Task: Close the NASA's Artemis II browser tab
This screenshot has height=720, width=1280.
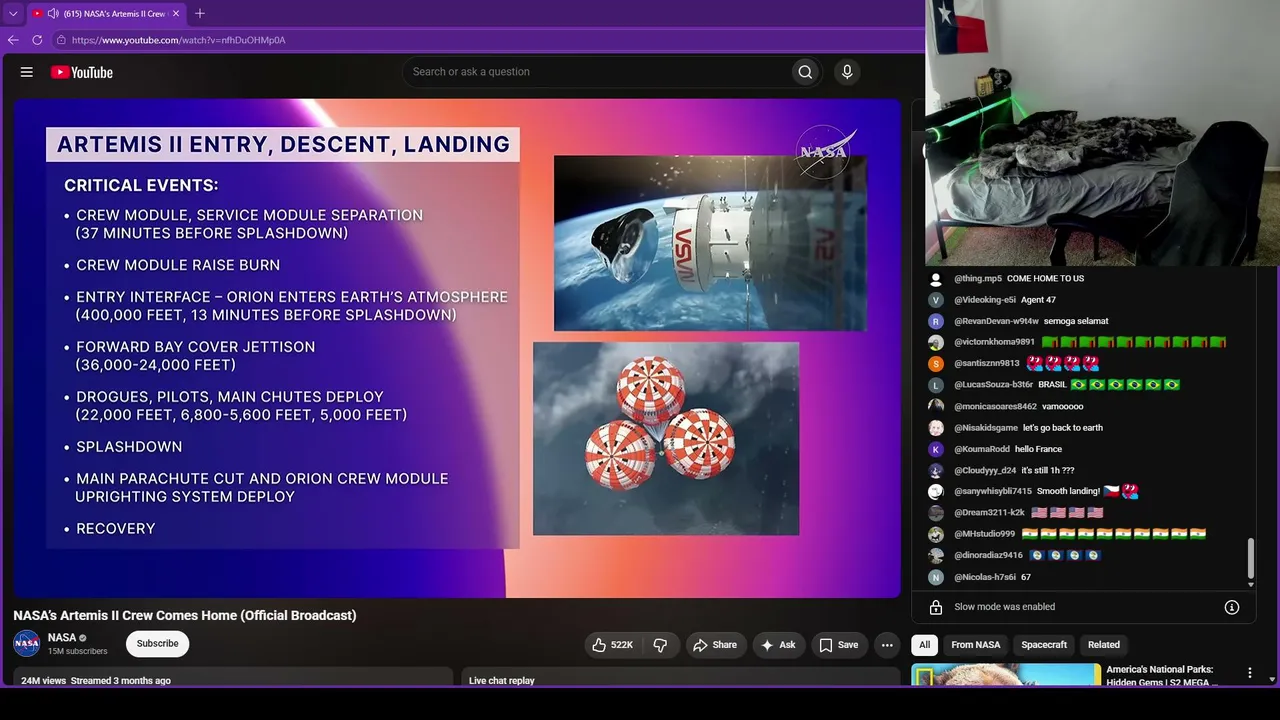Action: pyautogui.click(x=176, y=14)
